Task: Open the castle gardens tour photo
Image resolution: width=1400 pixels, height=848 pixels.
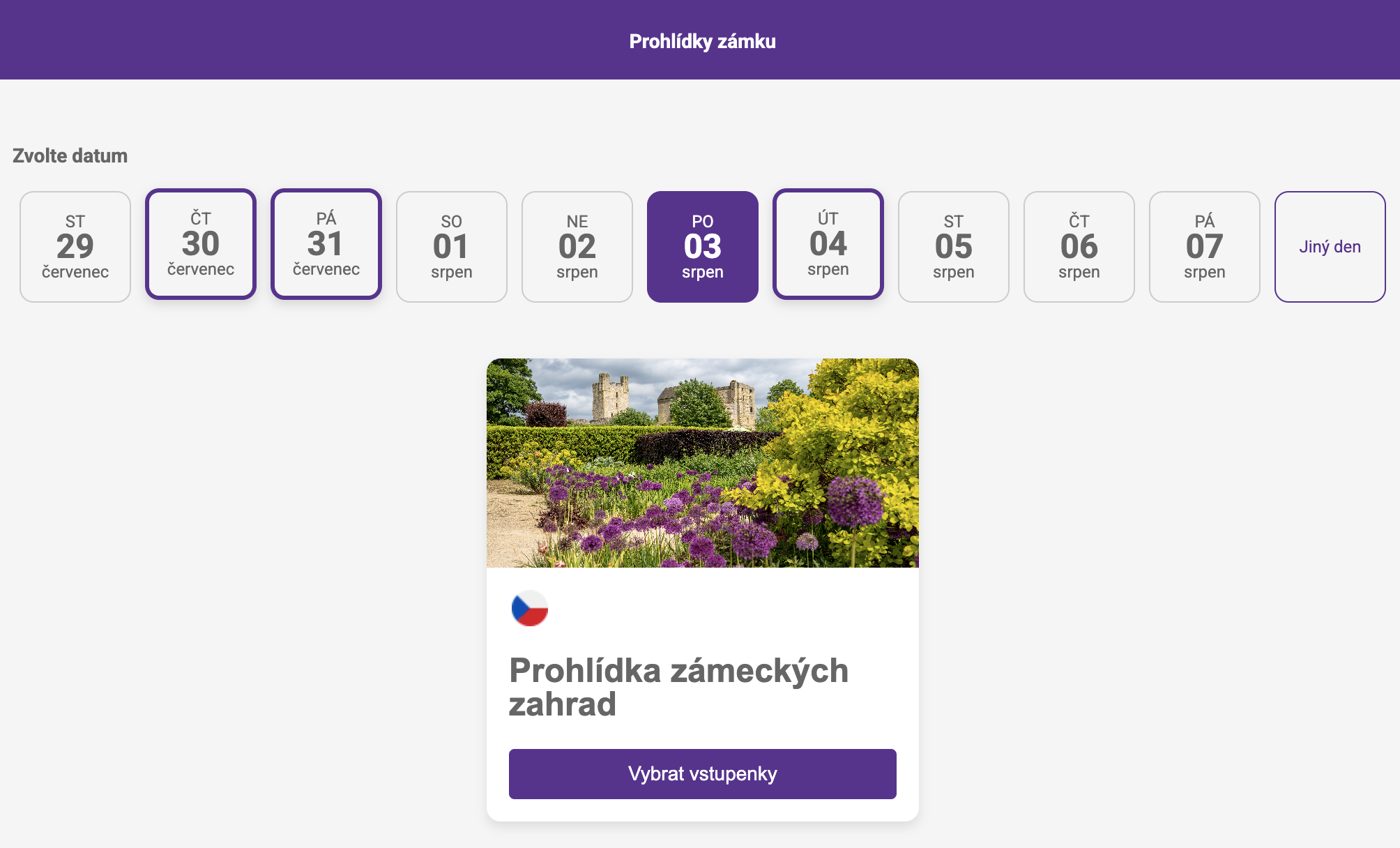Action: click(703, 463)
